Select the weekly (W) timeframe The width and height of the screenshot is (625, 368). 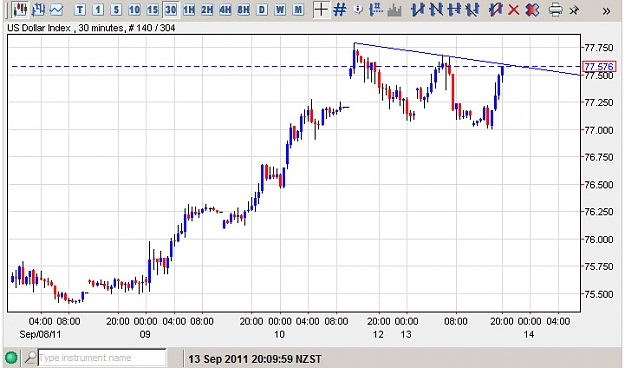(280, 10)
